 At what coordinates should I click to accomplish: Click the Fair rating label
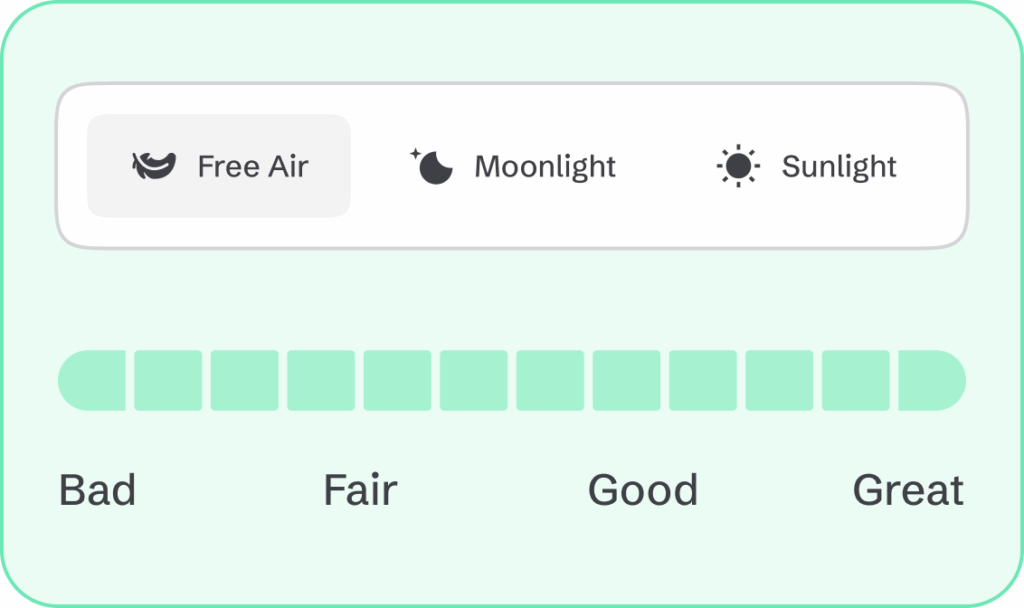(360, 491)
